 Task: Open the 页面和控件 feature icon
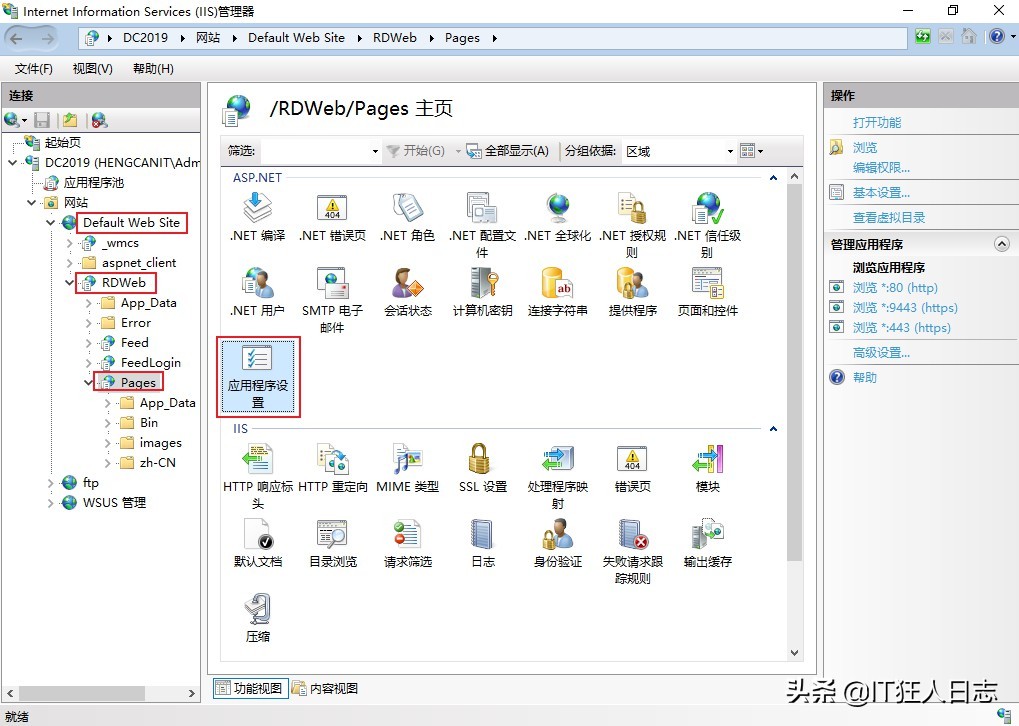pos(707,292)
